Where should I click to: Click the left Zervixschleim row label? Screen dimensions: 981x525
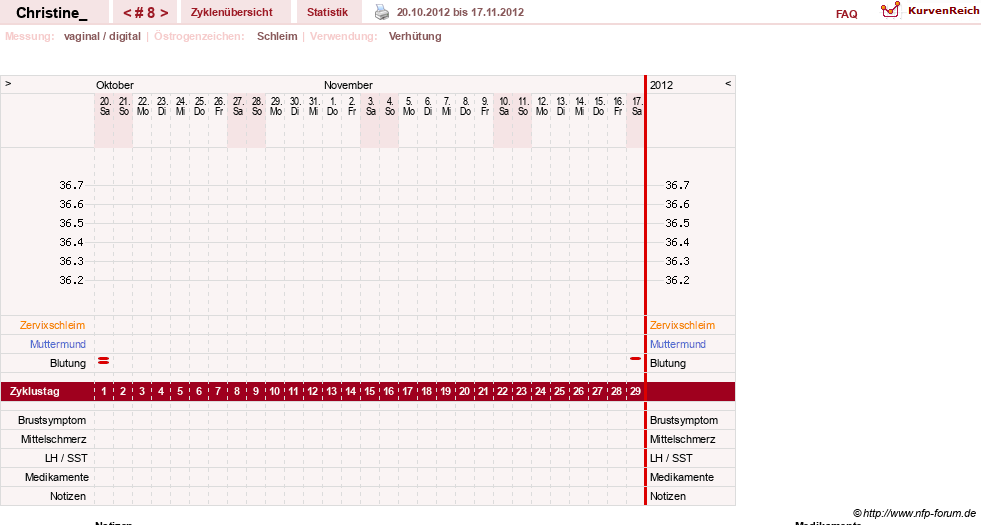coord(53,325)
